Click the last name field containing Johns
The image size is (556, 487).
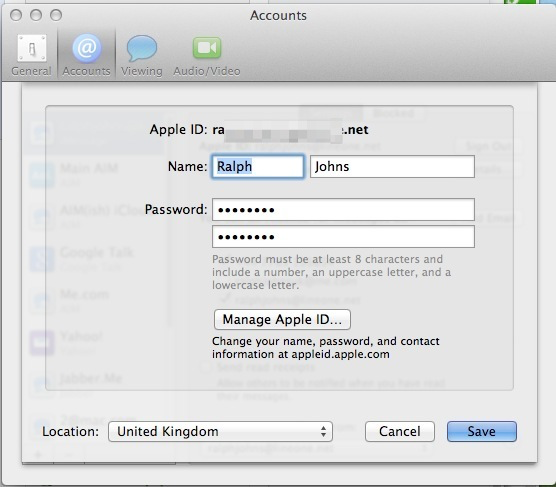click(x=392, y=166)
